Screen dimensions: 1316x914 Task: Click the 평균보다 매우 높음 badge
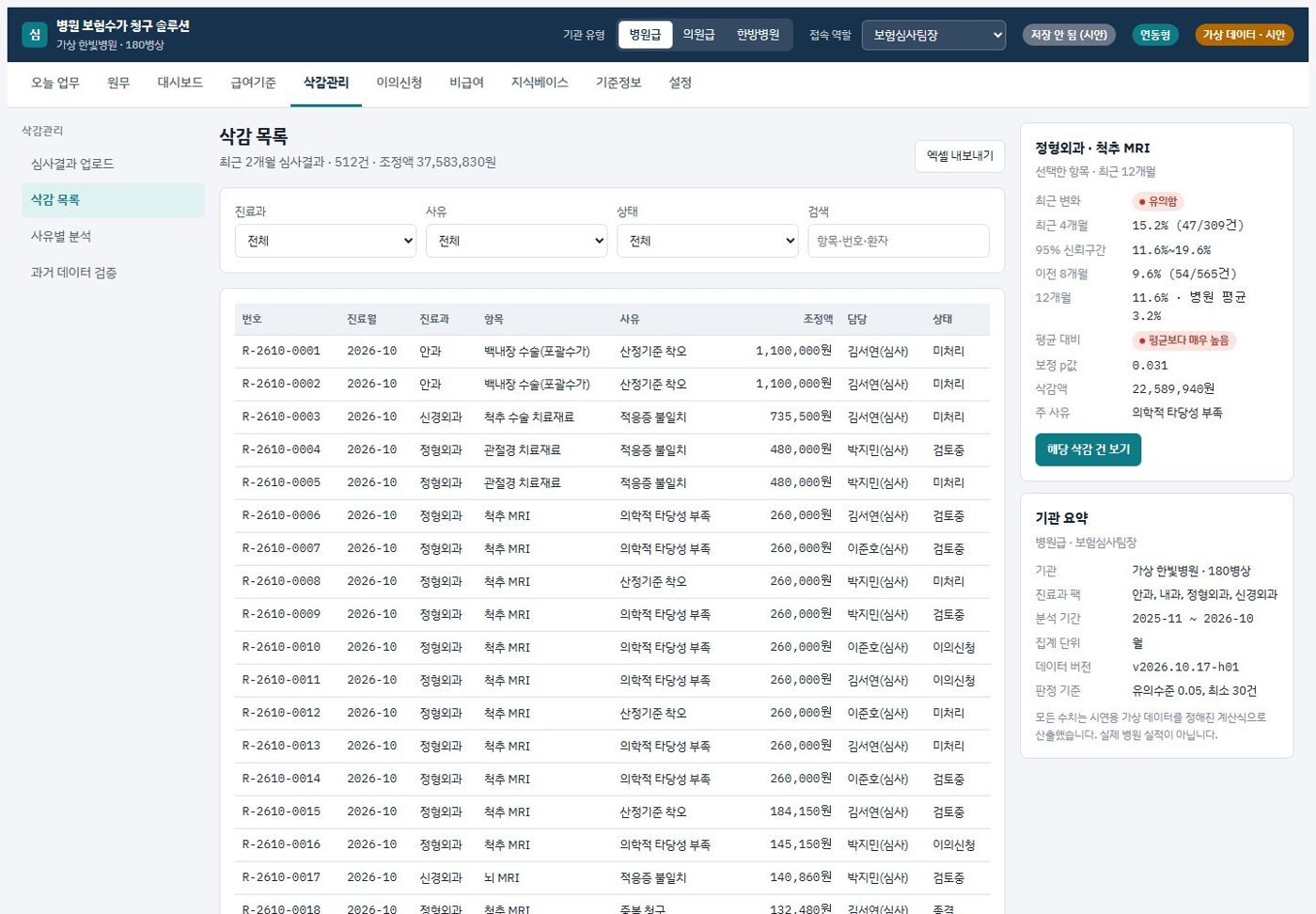tap(1184, 340)
